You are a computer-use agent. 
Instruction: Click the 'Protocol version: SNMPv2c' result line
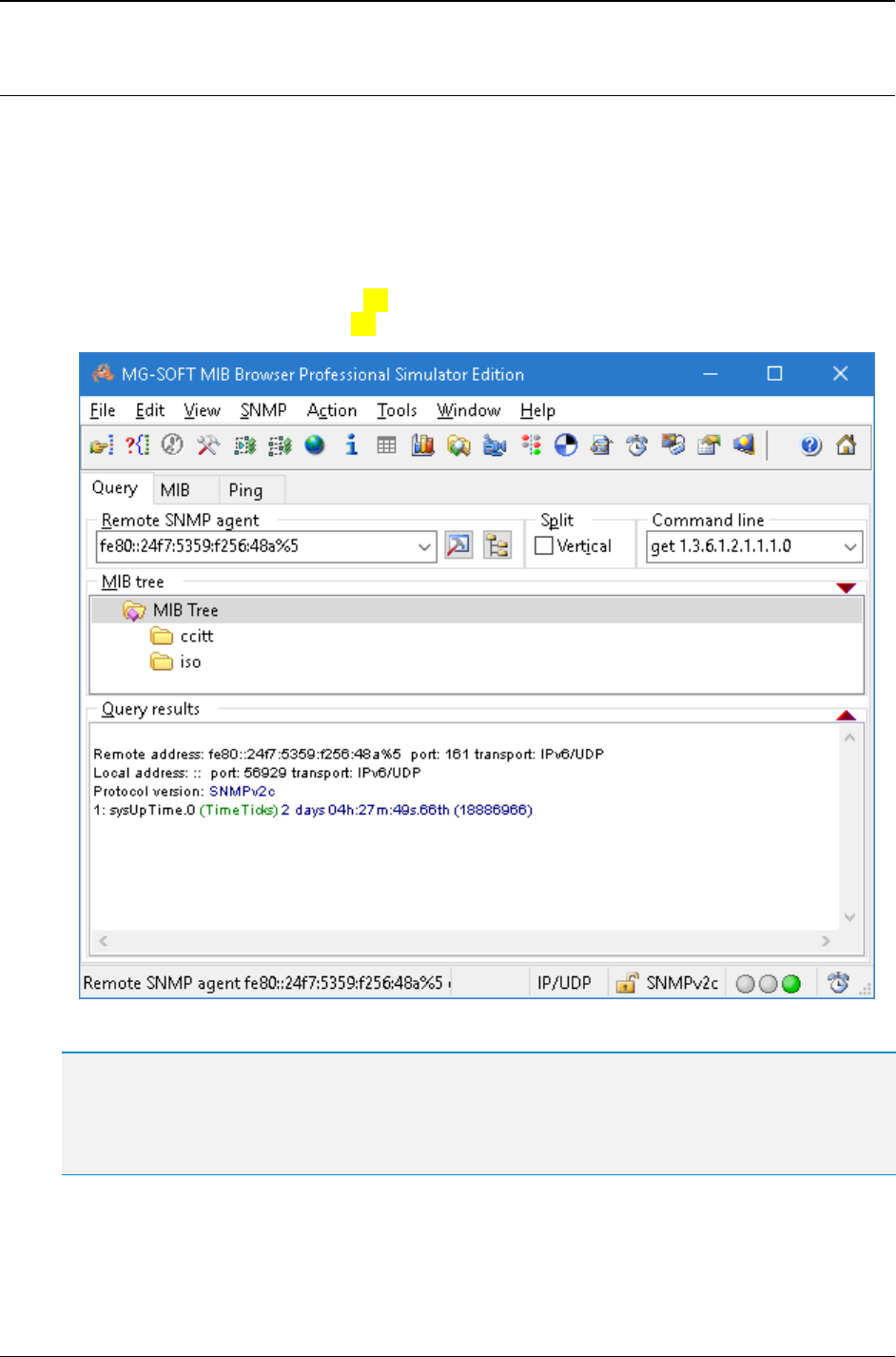[x=185, y=792]
